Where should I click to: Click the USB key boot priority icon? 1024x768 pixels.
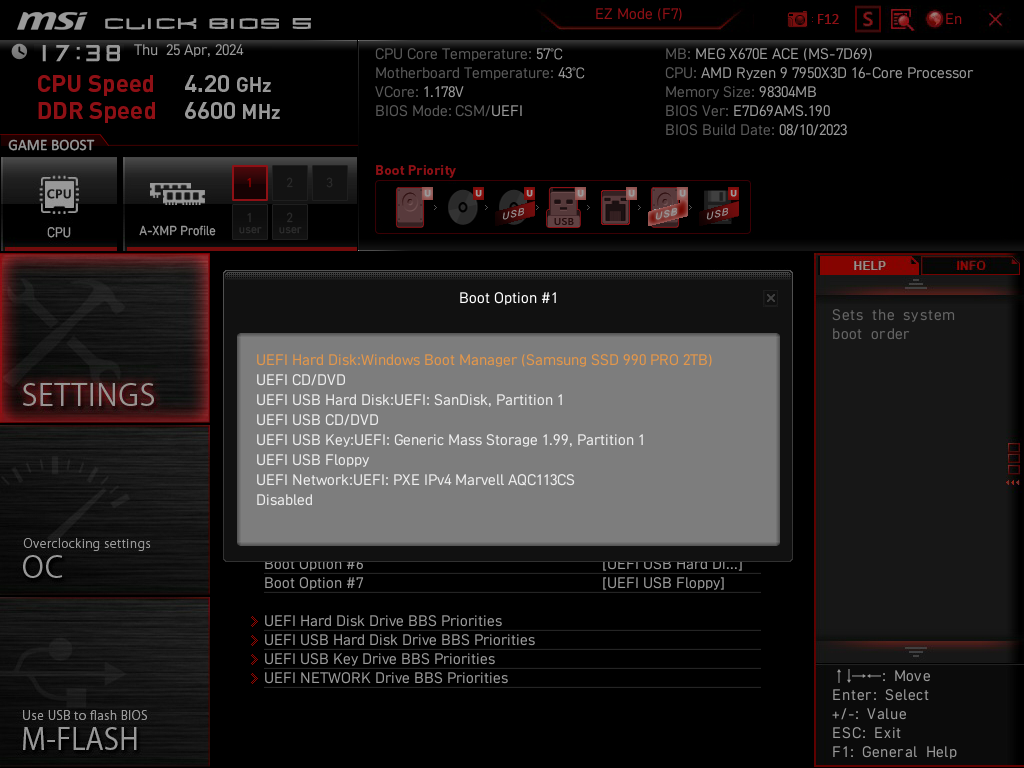tap(566, 207)
